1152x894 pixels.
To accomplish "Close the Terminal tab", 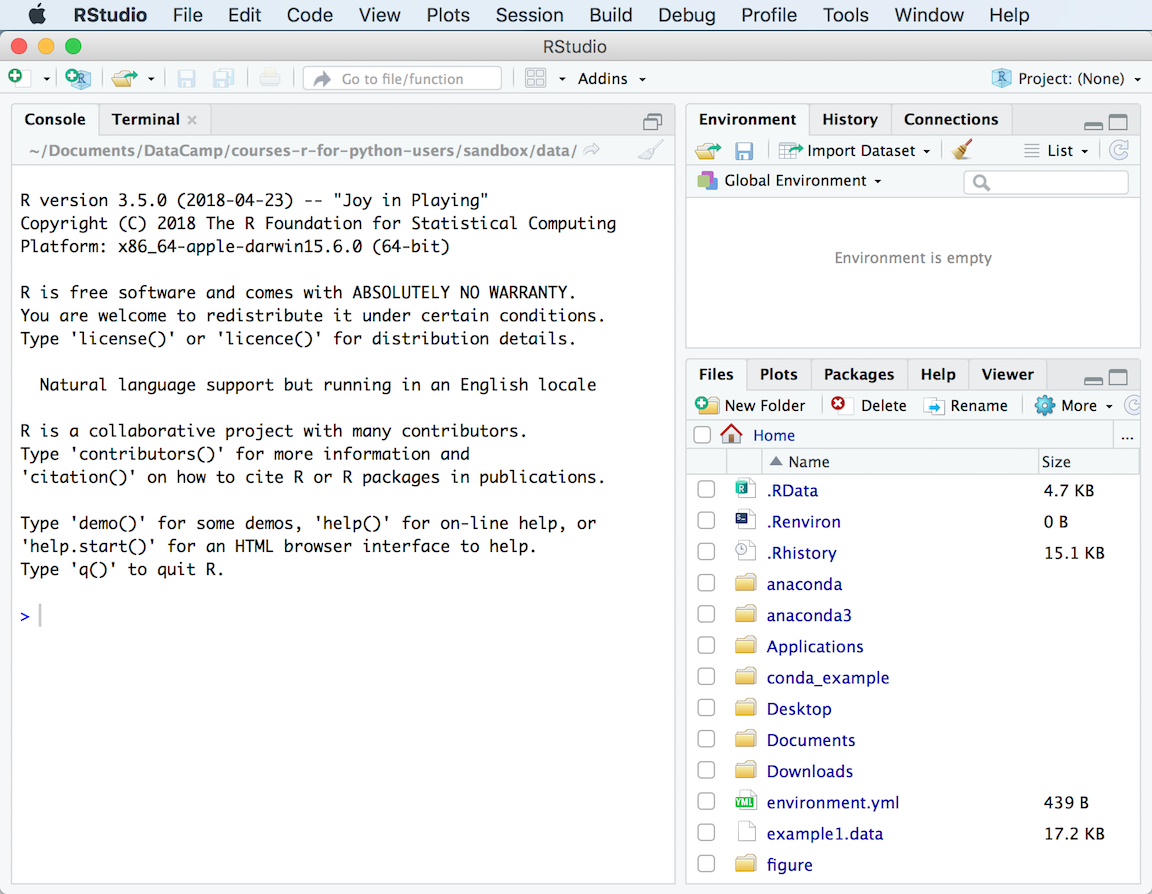I will (x=192, y=120).
